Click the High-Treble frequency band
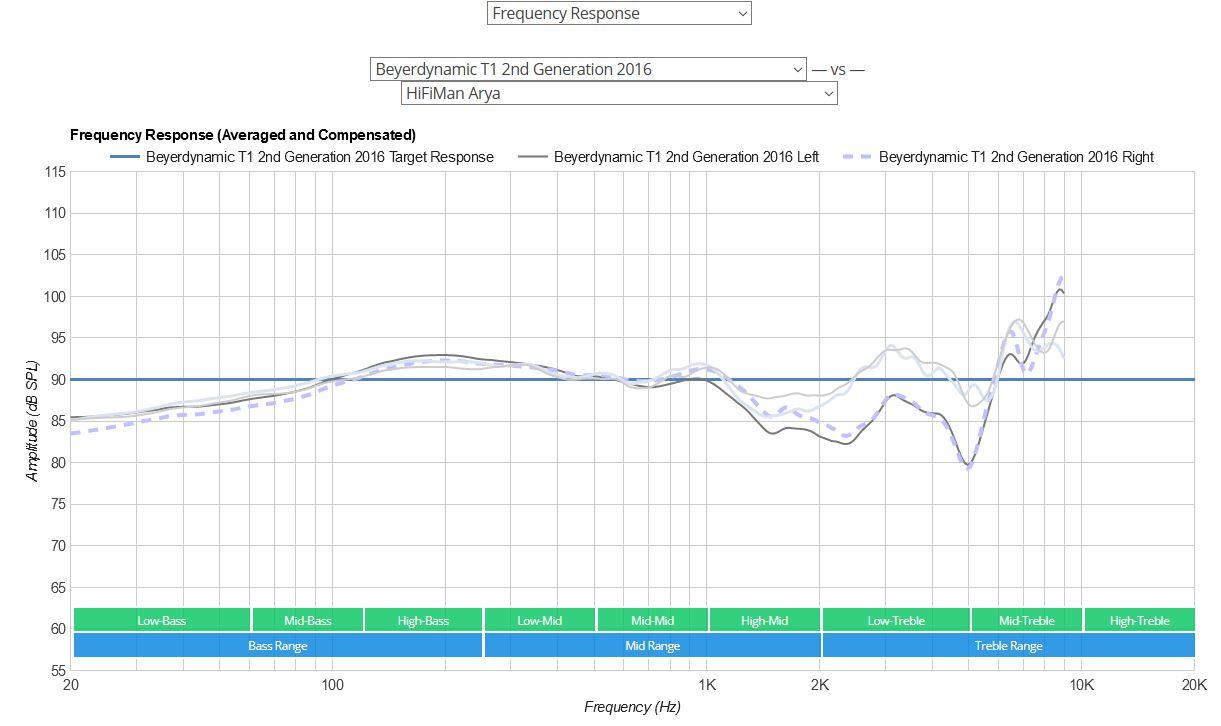The image size is (1221, 726). [x=1139, y=620]
